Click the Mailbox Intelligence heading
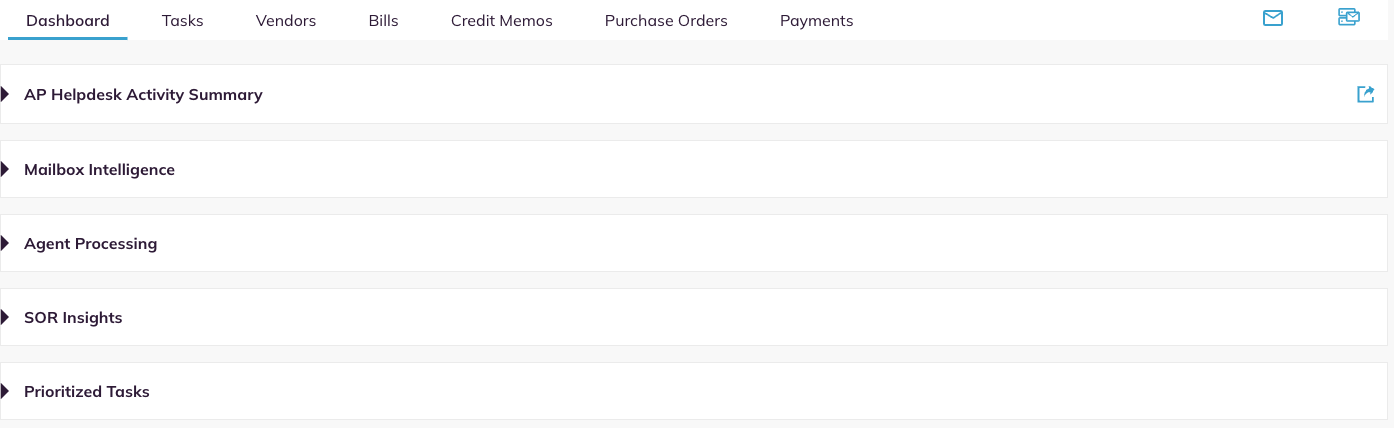This screenshot has height=428, width=1394. (x=99, y=169)
